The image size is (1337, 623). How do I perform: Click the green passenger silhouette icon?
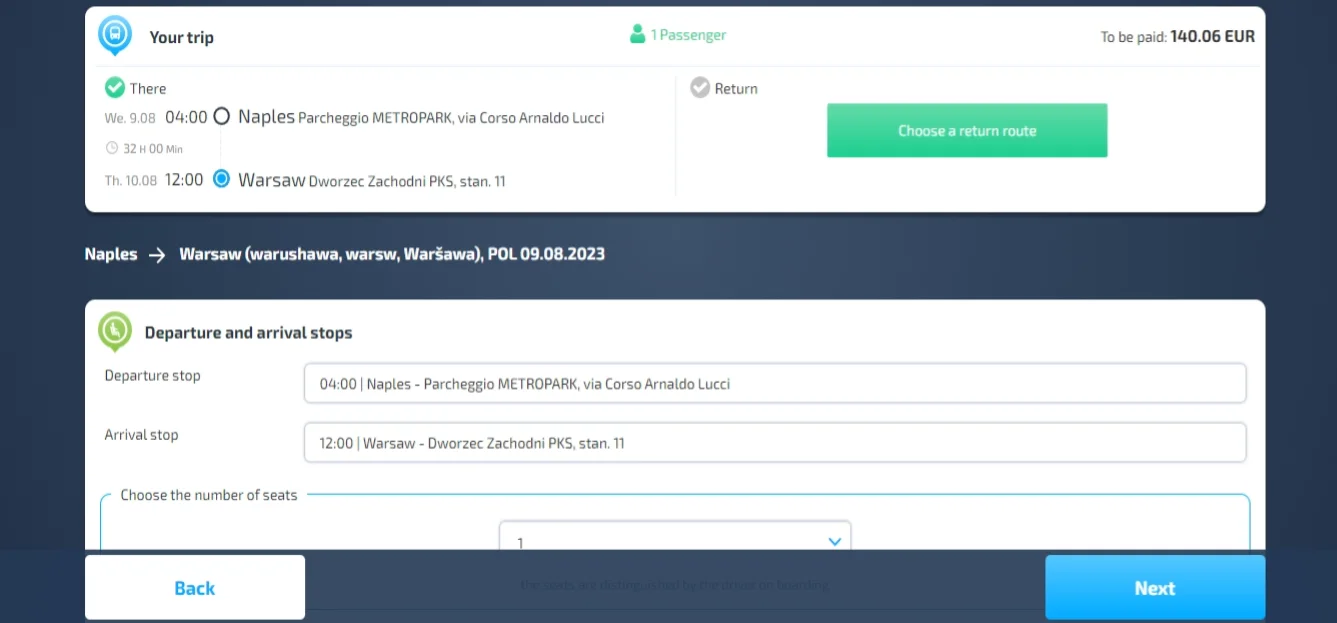(x=637, y=35)
